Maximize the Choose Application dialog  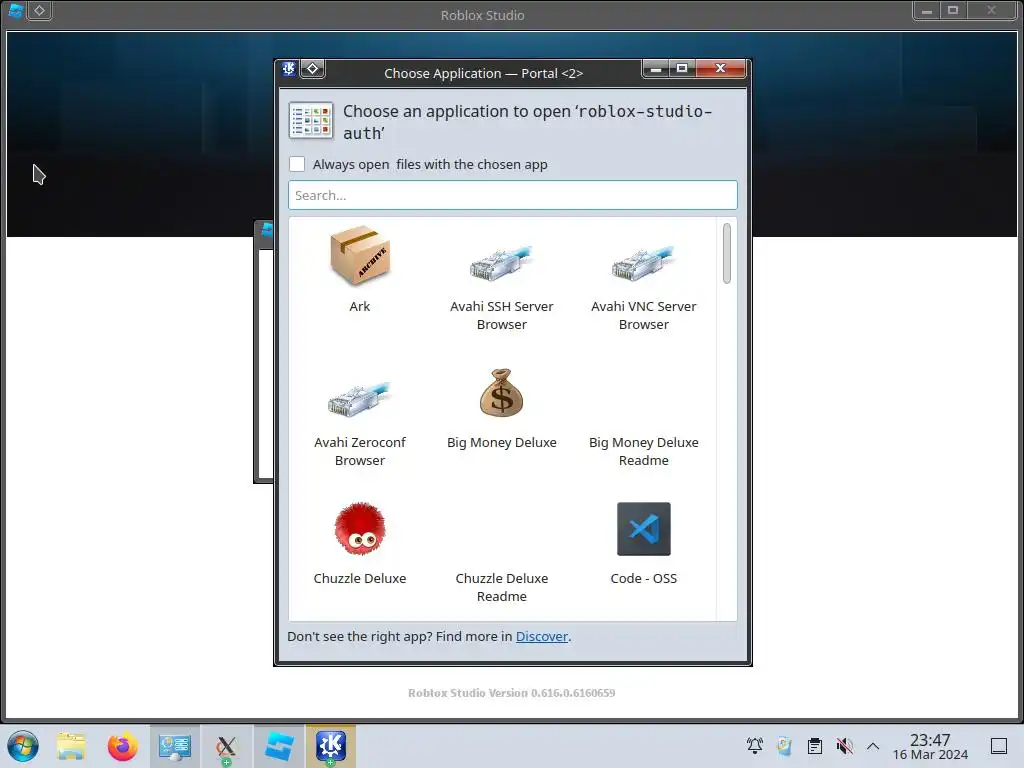pyautogui.click(x=682, y=68)
